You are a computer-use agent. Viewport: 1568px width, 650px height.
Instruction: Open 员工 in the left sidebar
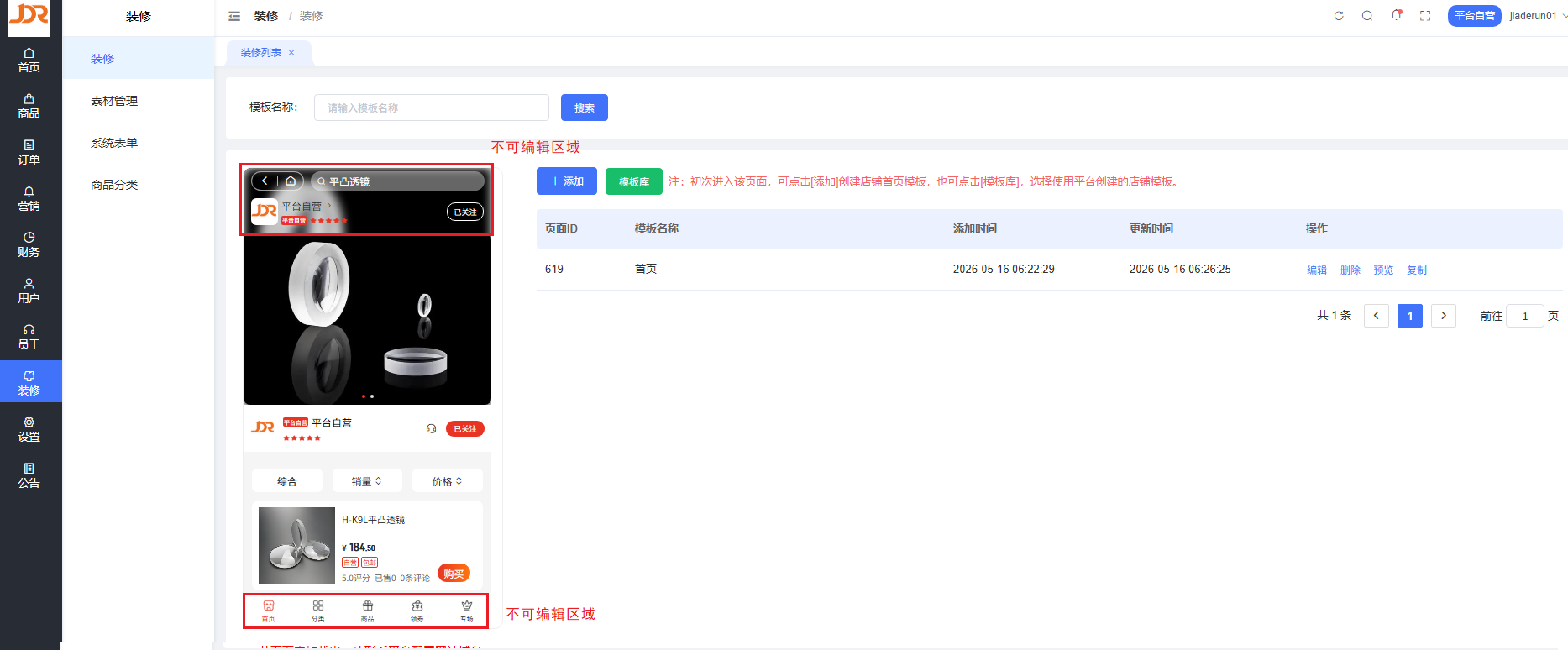point(29,338)
